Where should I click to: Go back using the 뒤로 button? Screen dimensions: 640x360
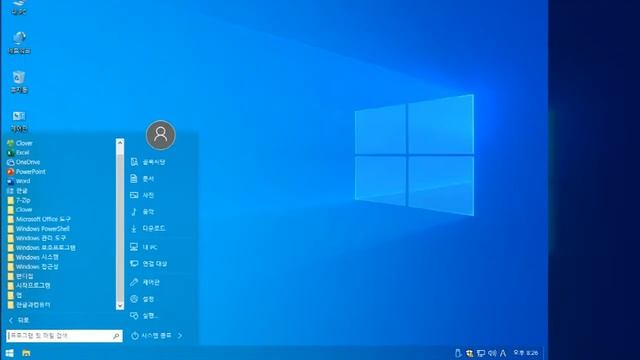[19, 320]
